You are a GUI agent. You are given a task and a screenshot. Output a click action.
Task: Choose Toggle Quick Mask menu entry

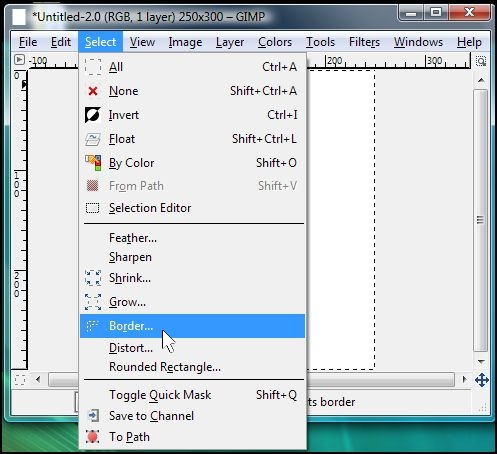pos(192,395)
